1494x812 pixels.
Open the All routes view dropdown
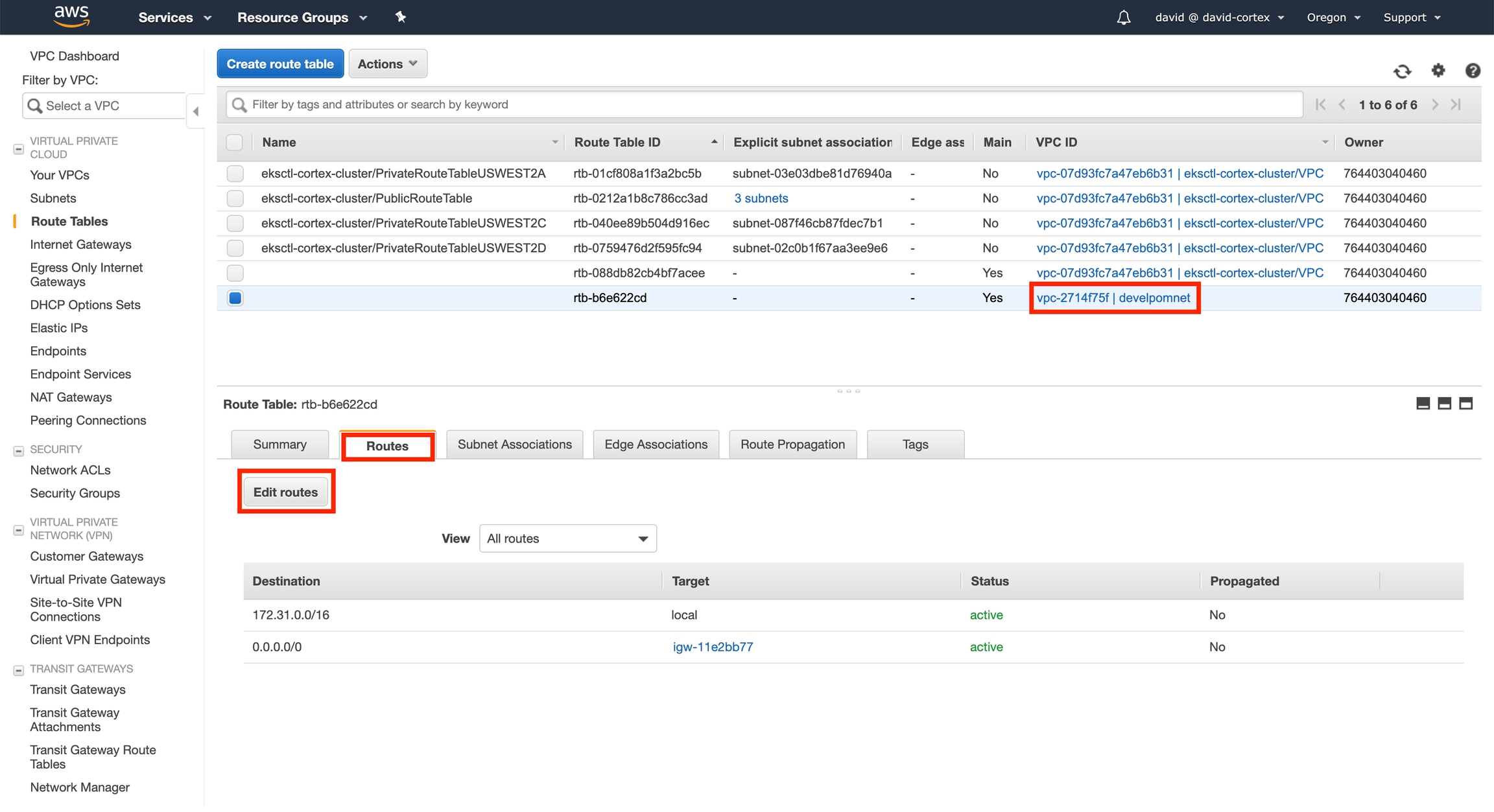coord(567,539)
